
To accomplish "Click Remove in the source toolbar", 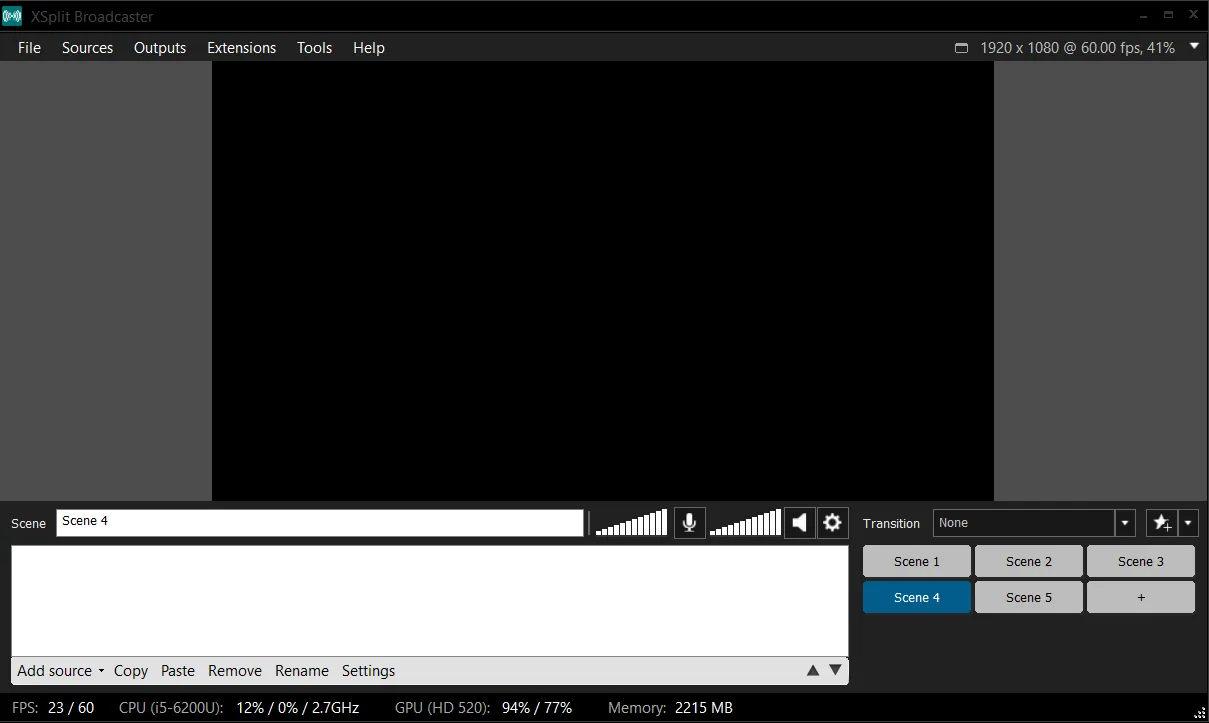I will pos(235,671).
